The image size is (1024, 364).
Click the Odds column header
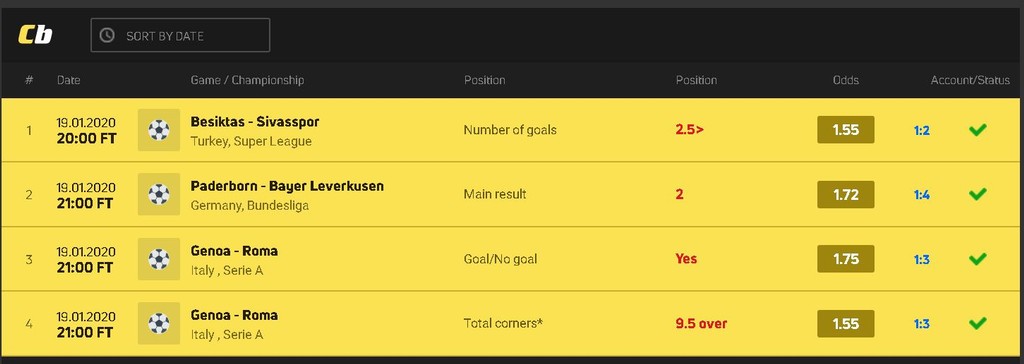[846, 80]
